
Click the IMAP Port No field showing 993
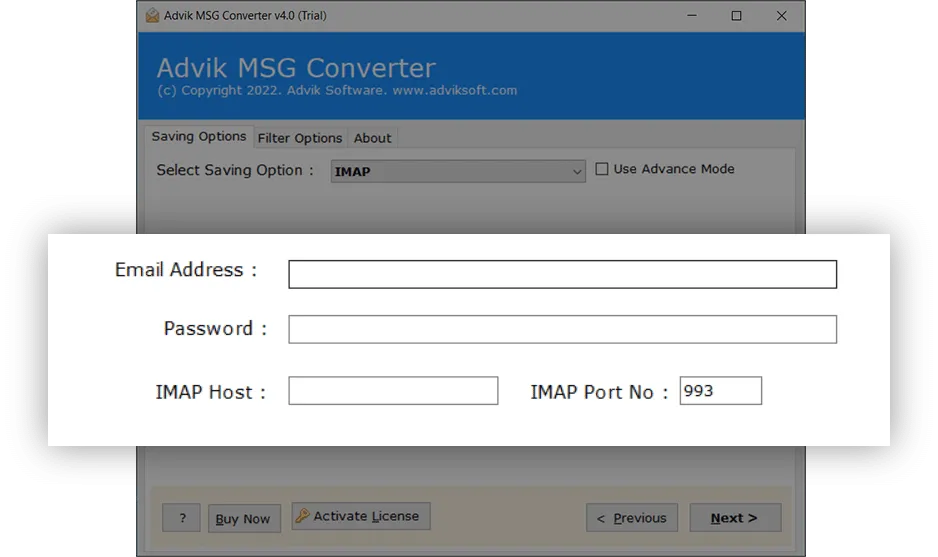pos(720,391)
